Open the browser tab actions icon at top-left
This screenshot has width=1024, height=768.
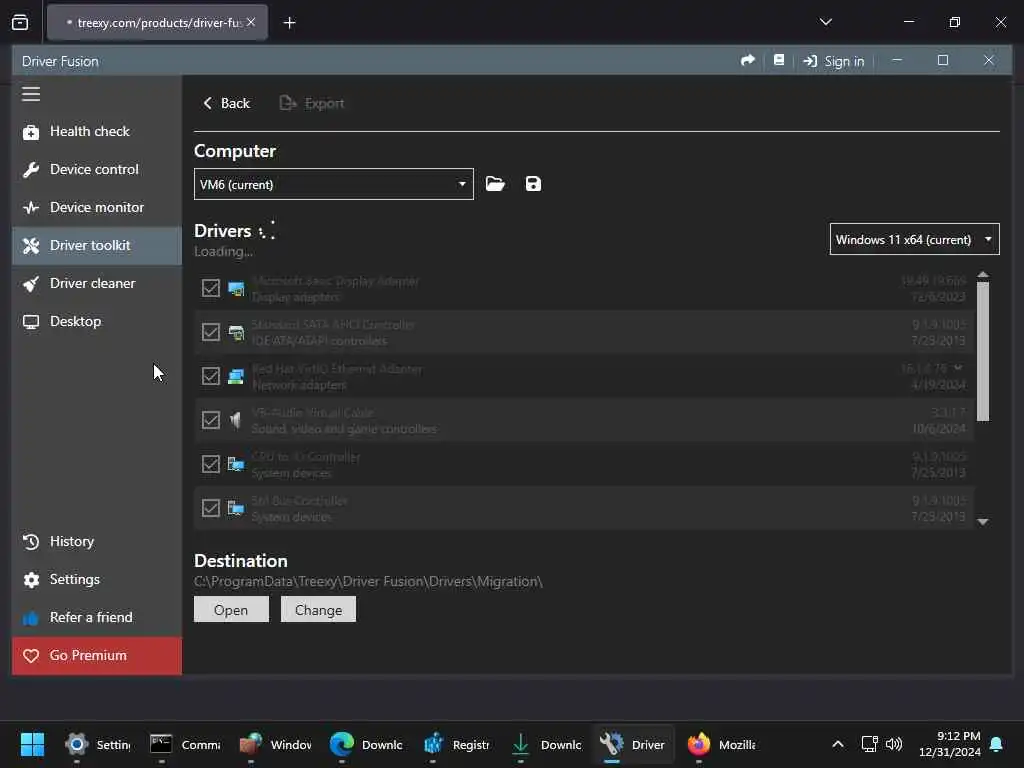pos(20,22)
